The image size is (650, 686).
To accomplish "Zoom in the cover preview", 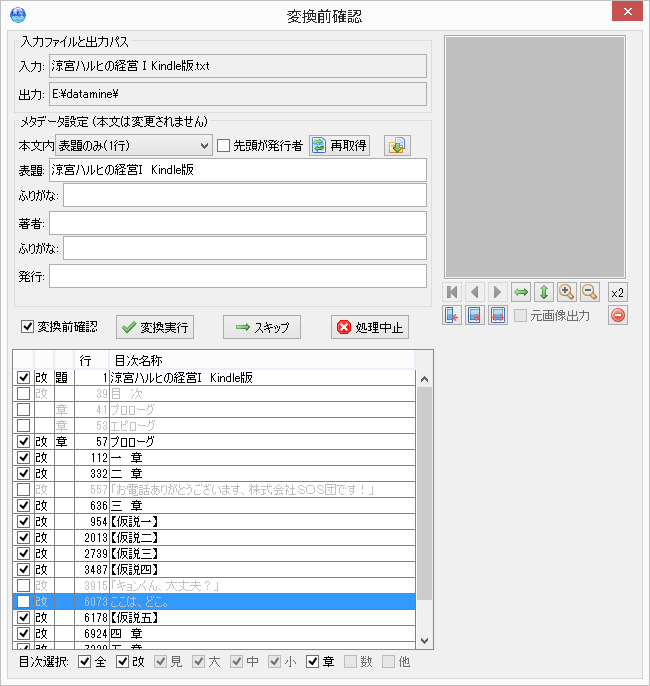I will [x=567, y=292].
